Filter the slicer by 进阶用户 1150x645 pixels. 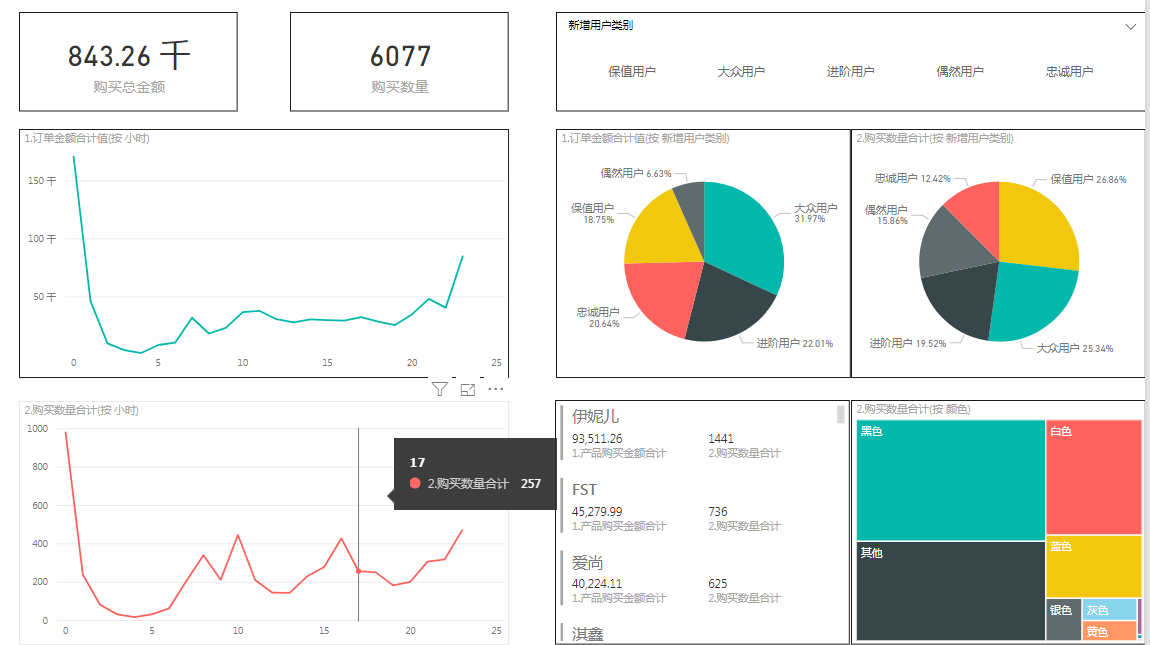pyautogui.click(x=850, y=71)
